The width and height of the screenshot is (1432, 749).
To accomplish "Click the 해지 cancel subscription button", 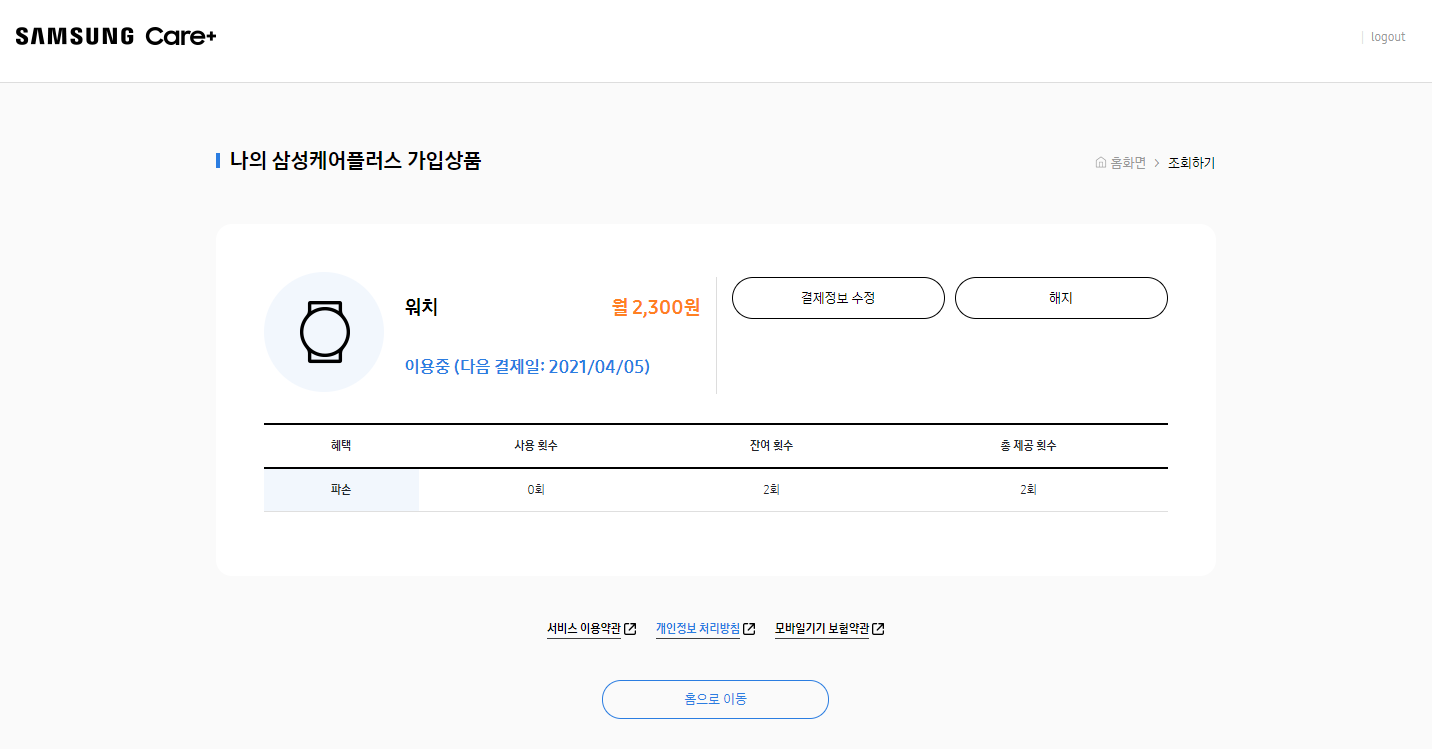I will click(x=1061, y=298).
